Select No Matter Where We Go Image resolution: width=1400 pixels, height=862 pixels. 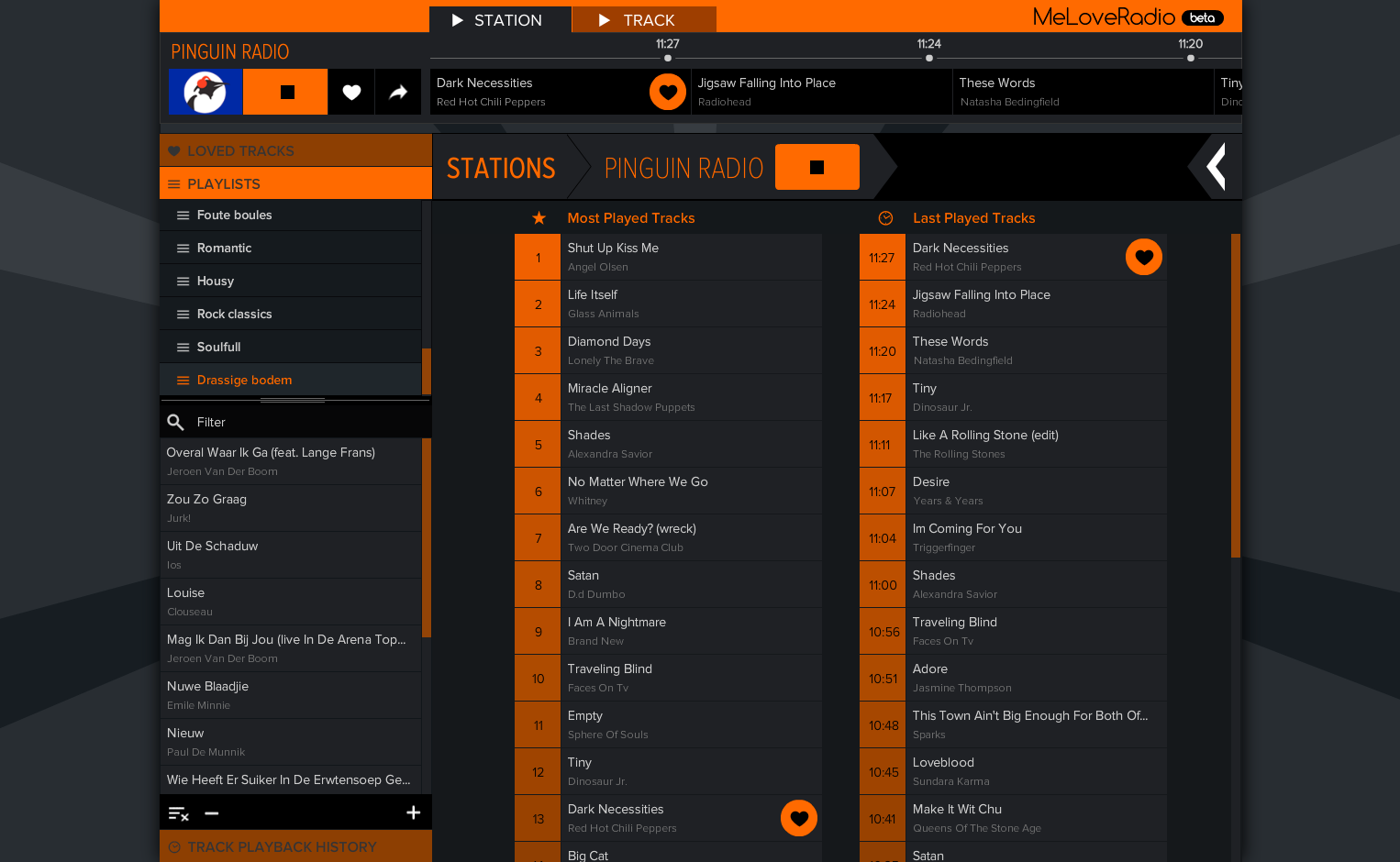[668, 491]
